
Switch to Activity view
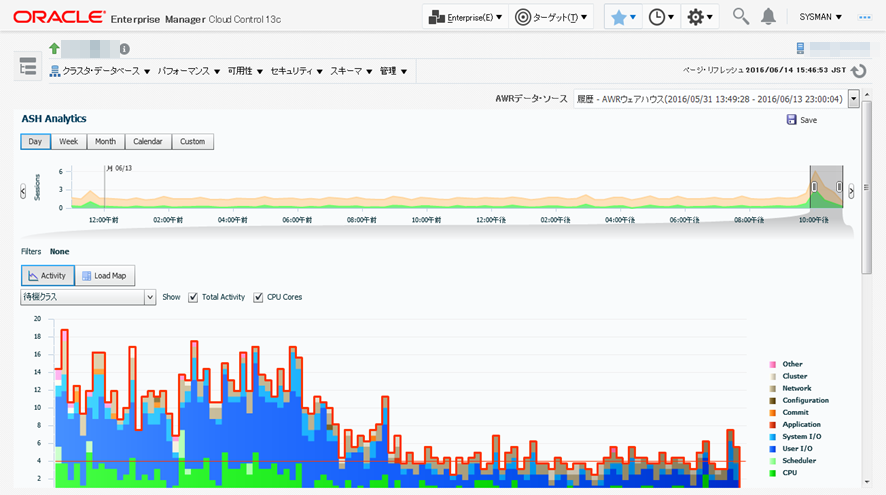tap(48, 276)
